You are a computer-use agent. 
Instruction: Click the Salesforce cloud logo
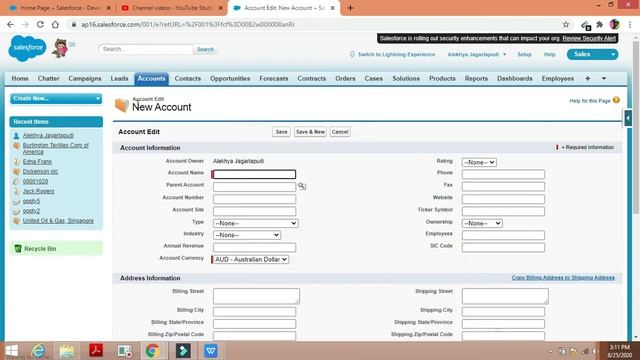27,48
